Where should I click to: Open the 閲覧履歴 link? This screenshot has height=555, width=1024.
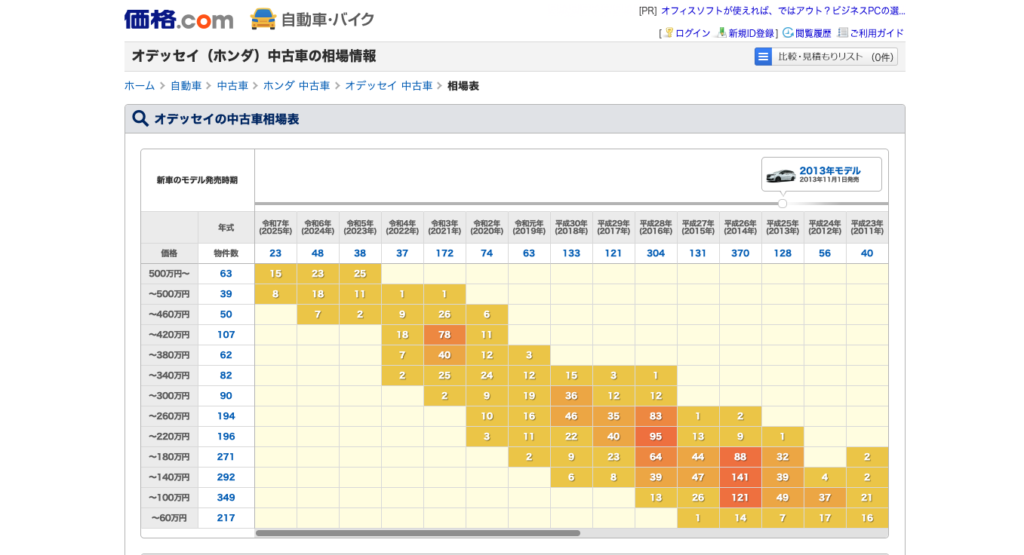[813, 33]
